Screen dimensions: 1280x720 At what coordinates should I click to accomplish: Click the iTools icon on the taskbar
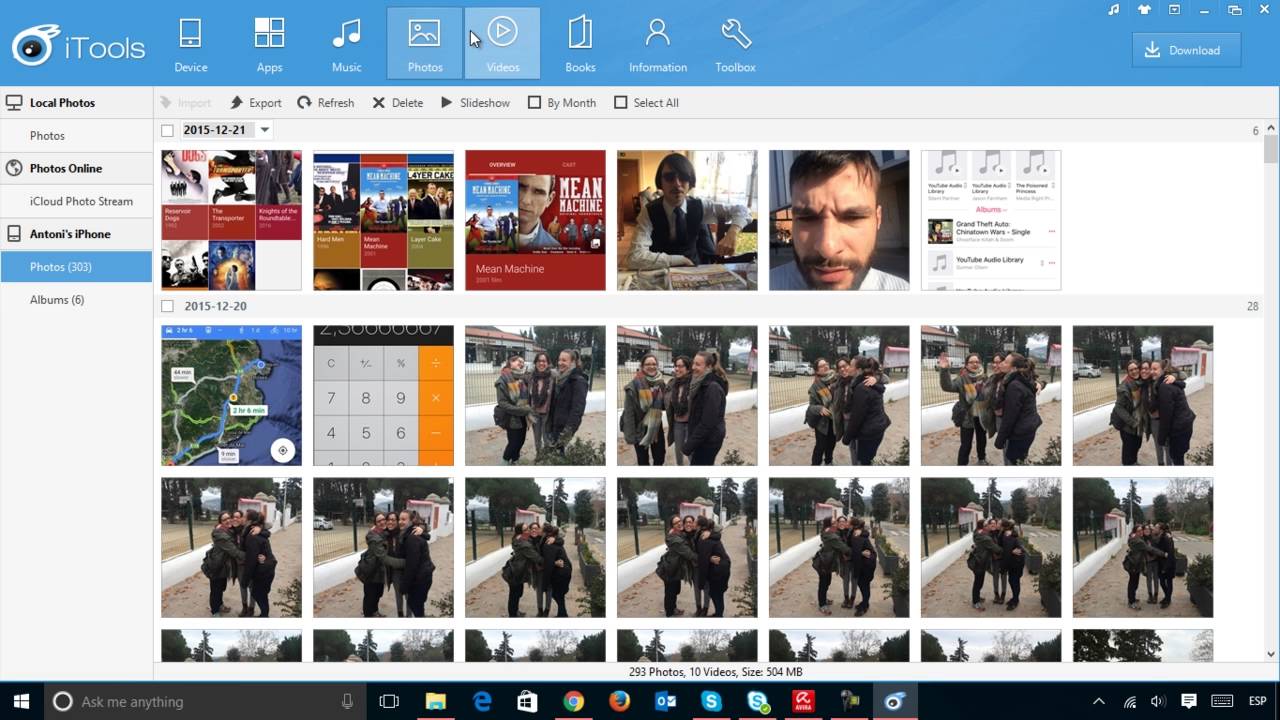(x=895, y=701)
